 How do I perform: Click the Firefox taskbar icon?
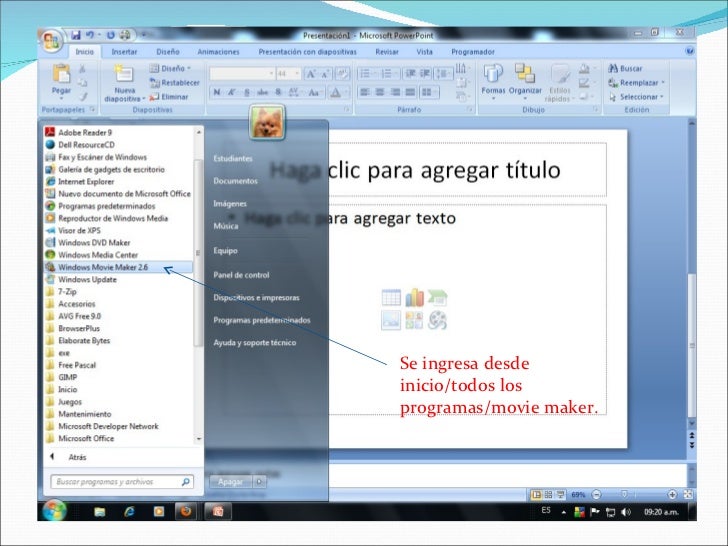[x=186, y=512]
